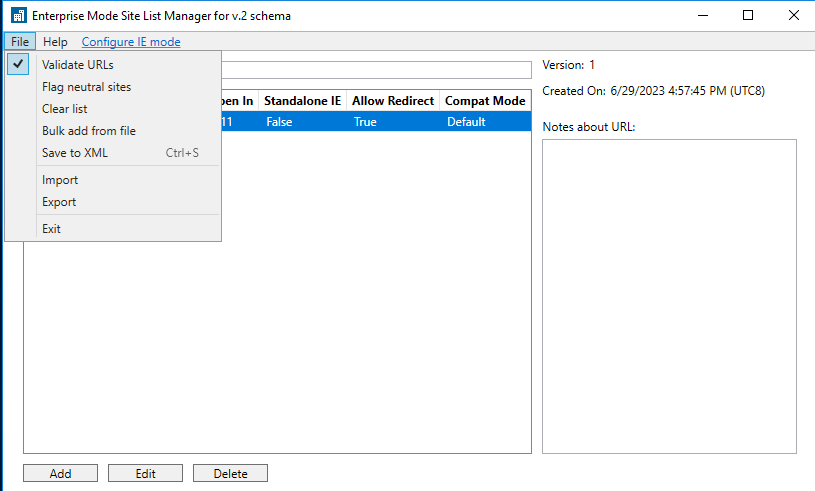Minimize the Site List Manager window
The width and height of the screenshot is (815, 491).
703,16
